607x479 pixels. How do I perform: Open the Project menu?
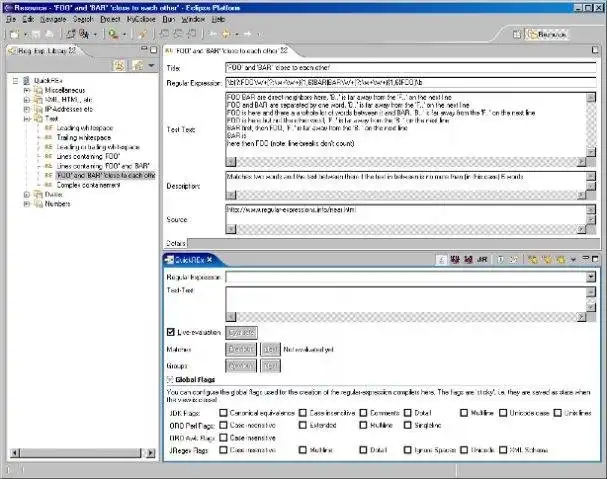point(110,19)
